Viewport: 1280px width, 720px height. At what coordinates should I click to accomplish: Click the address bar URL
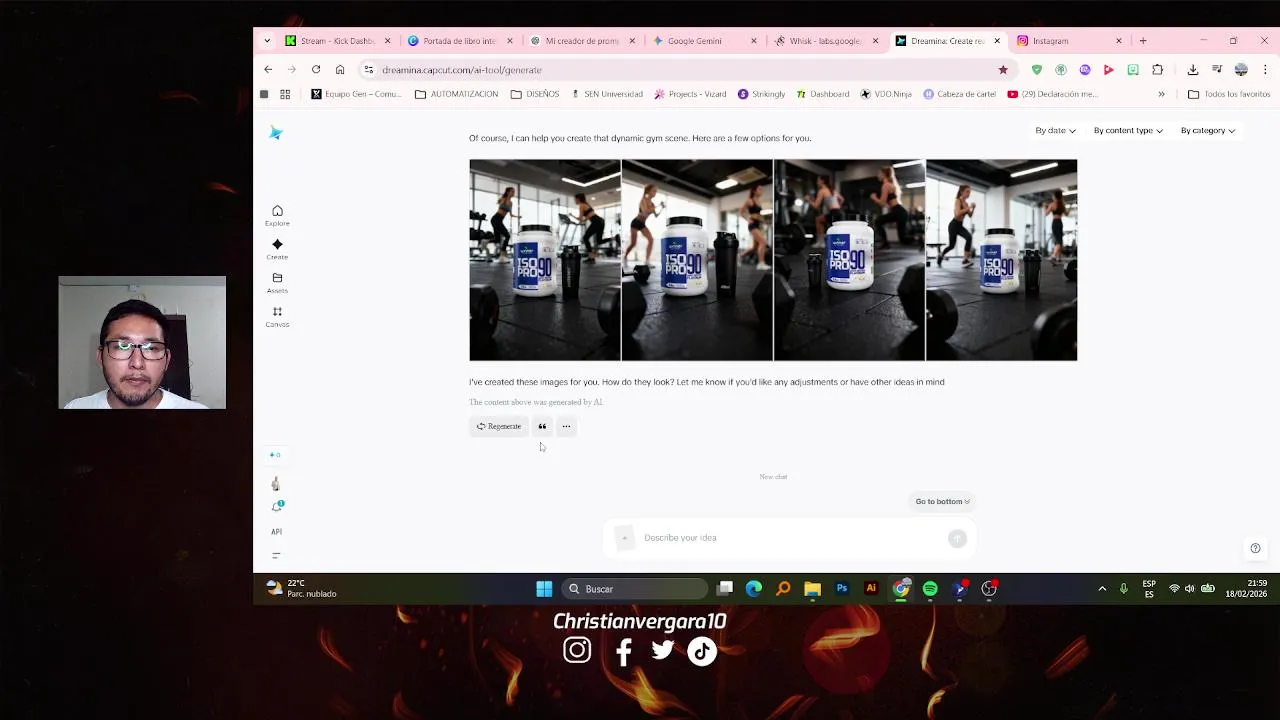tap(462, 70)
